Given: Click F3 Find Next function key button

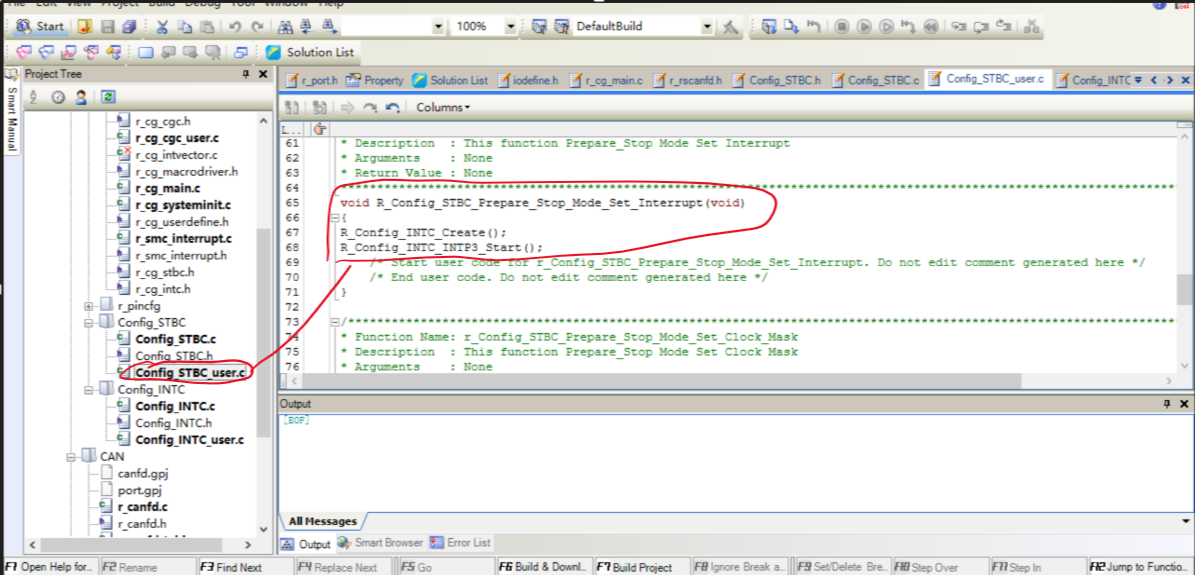Looking at the screenshot, I should [x=246, y=567].
